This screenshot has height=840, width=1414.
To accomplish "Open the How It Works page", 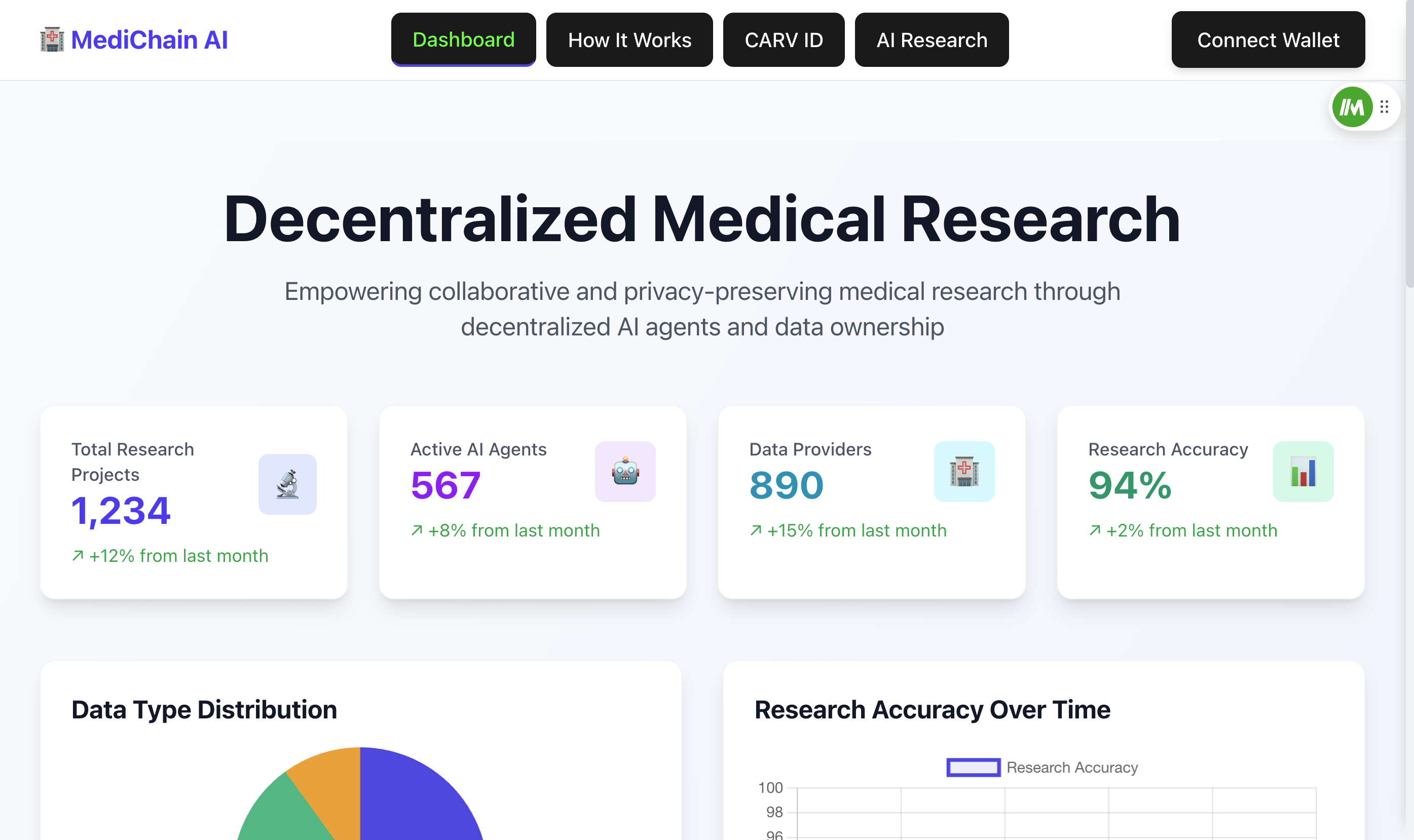I will (x=629, y=40).
